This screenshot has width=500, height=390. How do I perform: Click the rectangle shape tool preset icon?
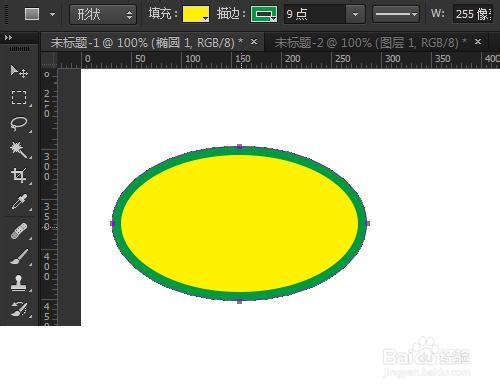[32, 14]
